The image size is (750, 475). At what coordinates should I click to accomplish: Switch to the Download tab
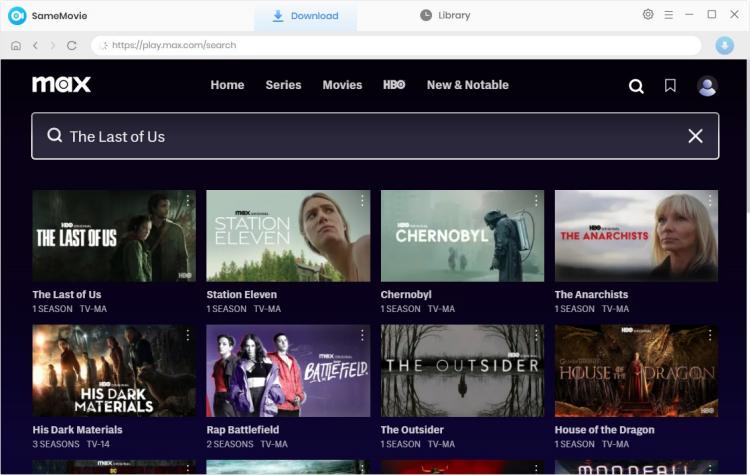[305, 16]
